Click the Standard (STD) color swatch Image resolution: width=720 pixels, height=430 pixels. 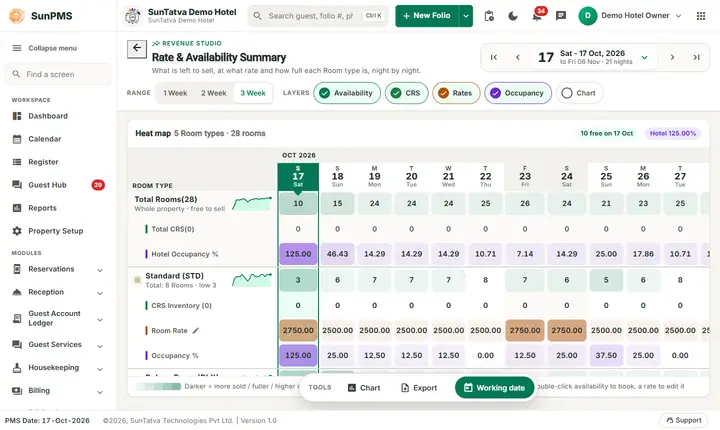tap(137, 280)
